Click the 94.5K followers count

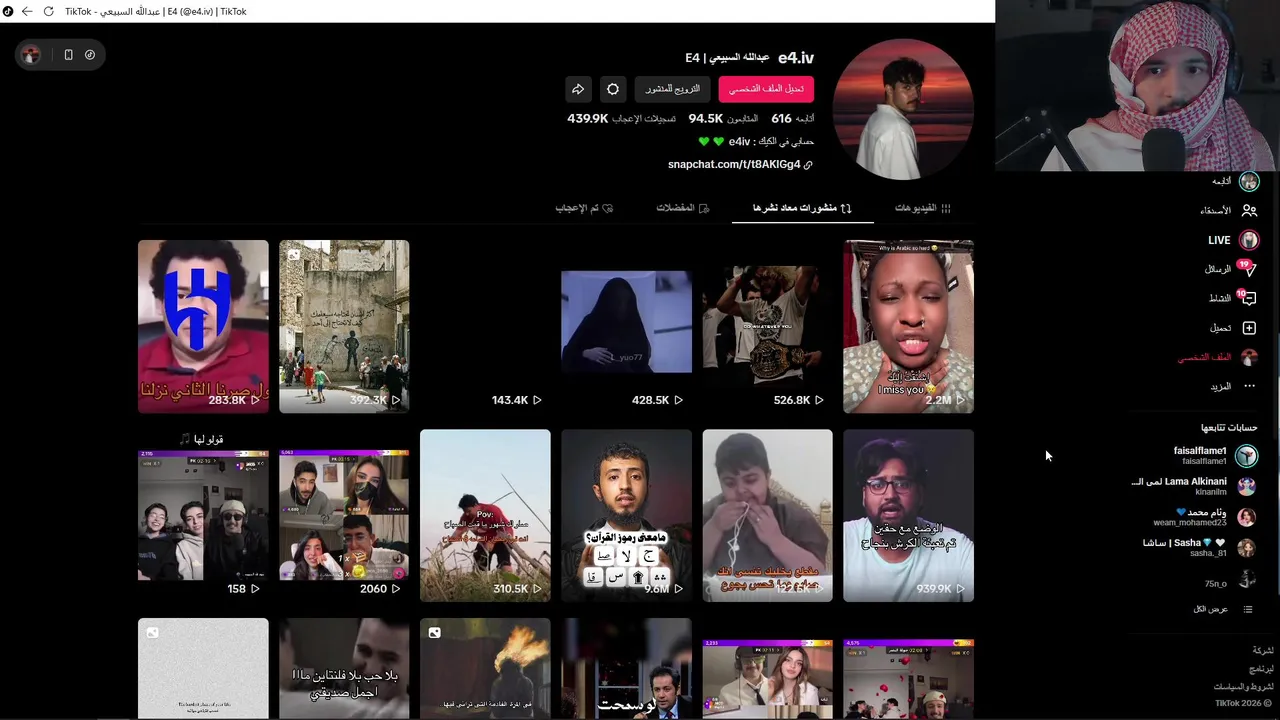[706, 118]
